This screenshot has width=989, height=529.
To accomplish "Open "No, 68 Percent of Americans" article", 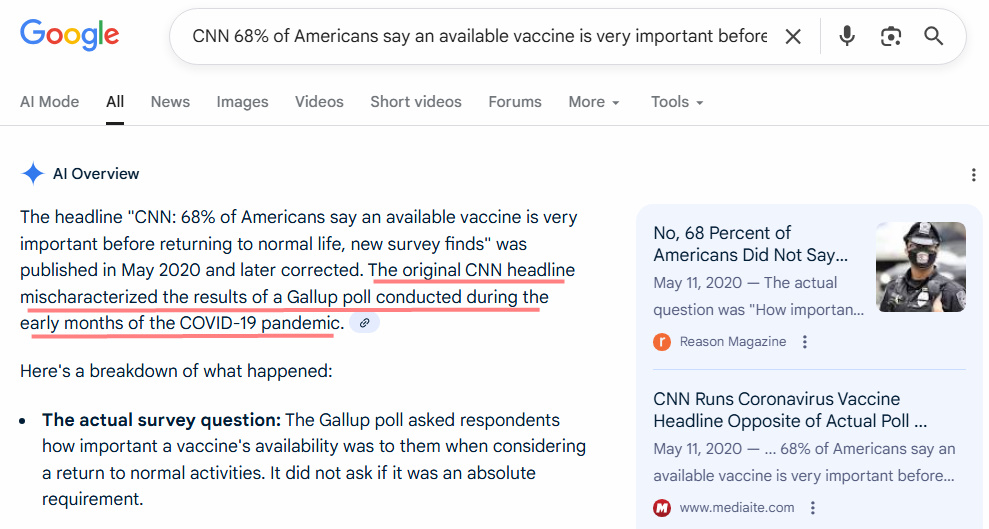I will click(750, 243).
